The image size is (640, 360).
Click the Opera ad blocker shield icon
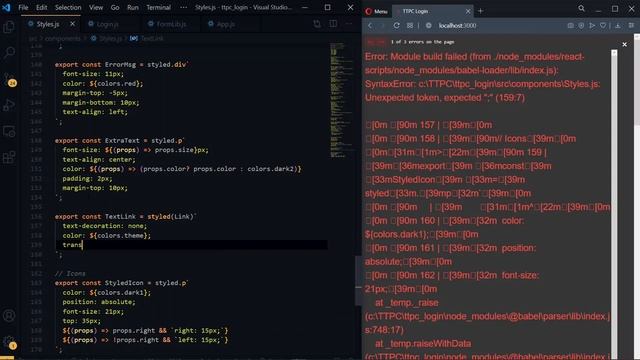click(x=581, y=25)
